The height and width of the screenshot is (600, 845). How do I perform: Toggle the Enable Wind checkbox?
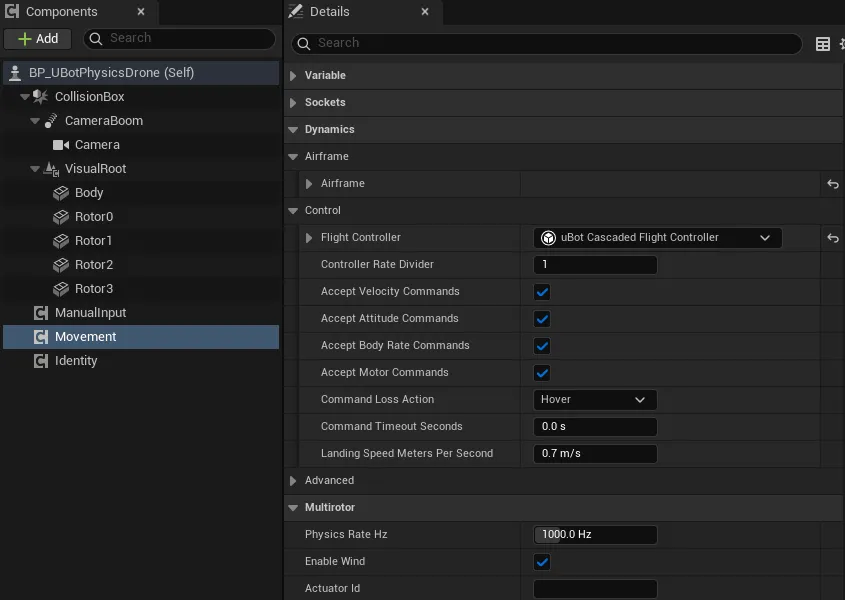click(x=542, y=562)
